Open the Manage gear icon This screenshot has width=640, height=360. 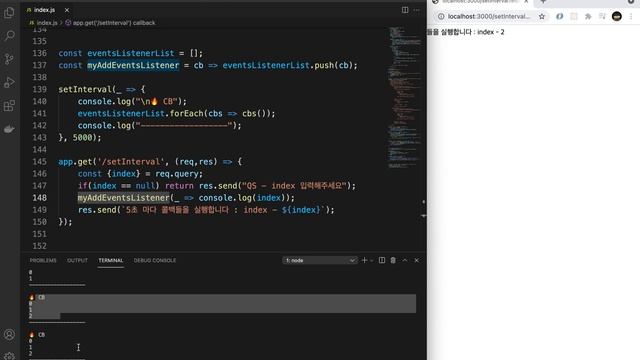(9, 356)
